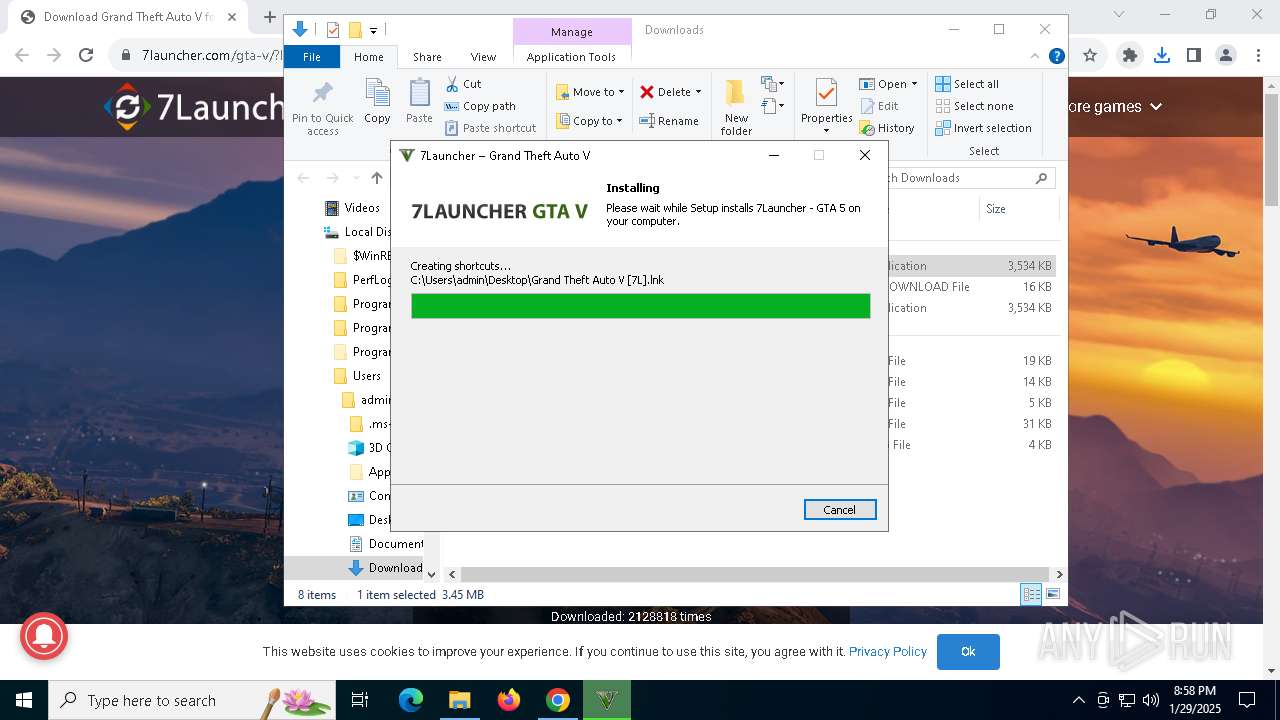Click quick access toolbar properties icon
1280x720 pixels.
point(333,30)
